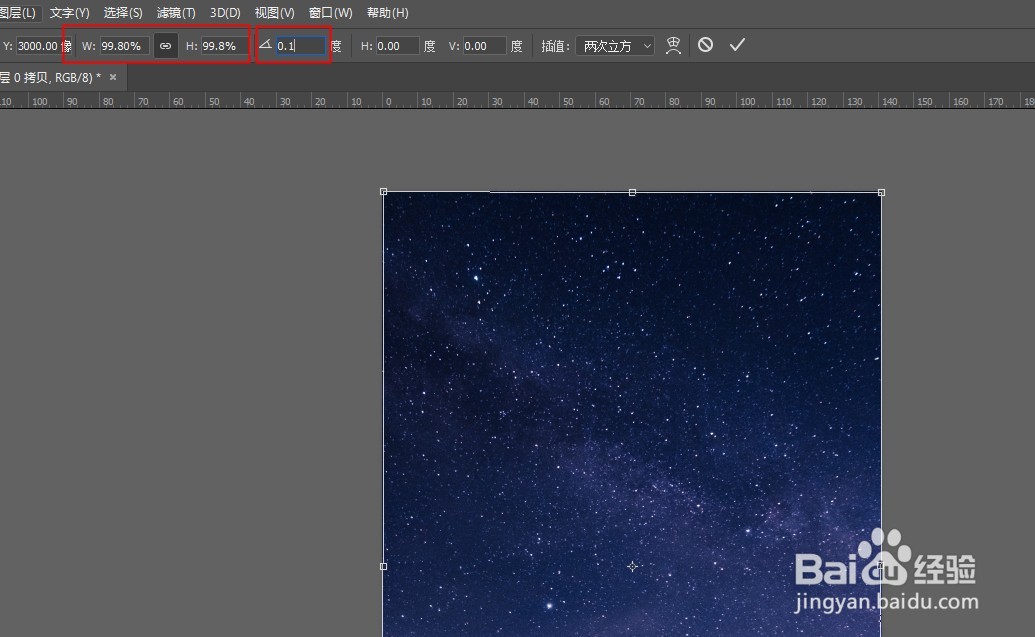Close the document tab with the x
This screenshot has height=637, width=1035.
click(113, 77)
